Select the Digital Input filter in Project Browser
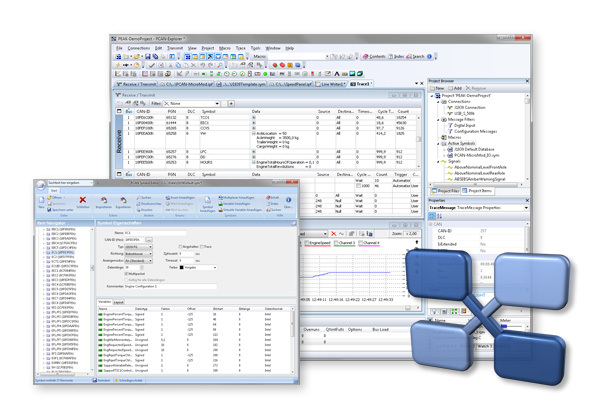The image size is (600, 418). [x=462, y=125]
